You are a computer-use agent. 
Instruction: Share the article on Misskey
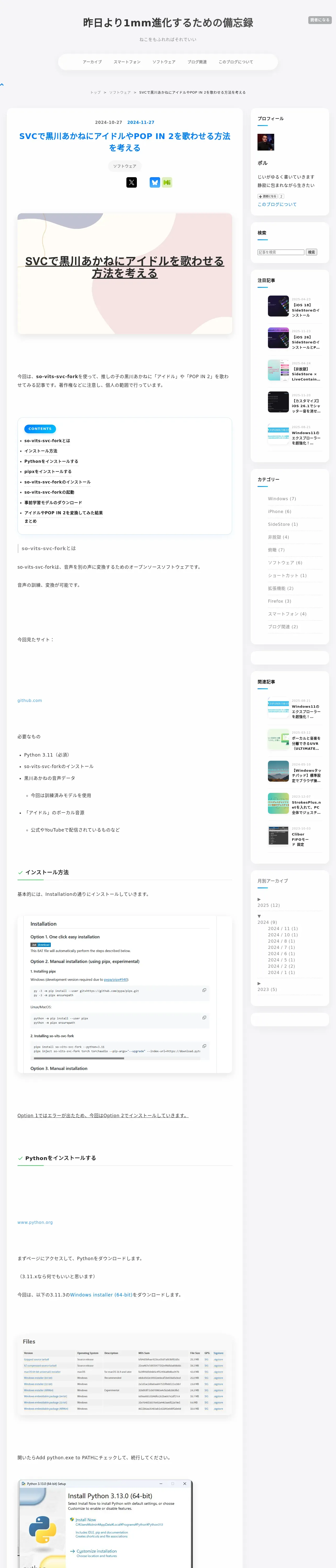coord(167,182)
